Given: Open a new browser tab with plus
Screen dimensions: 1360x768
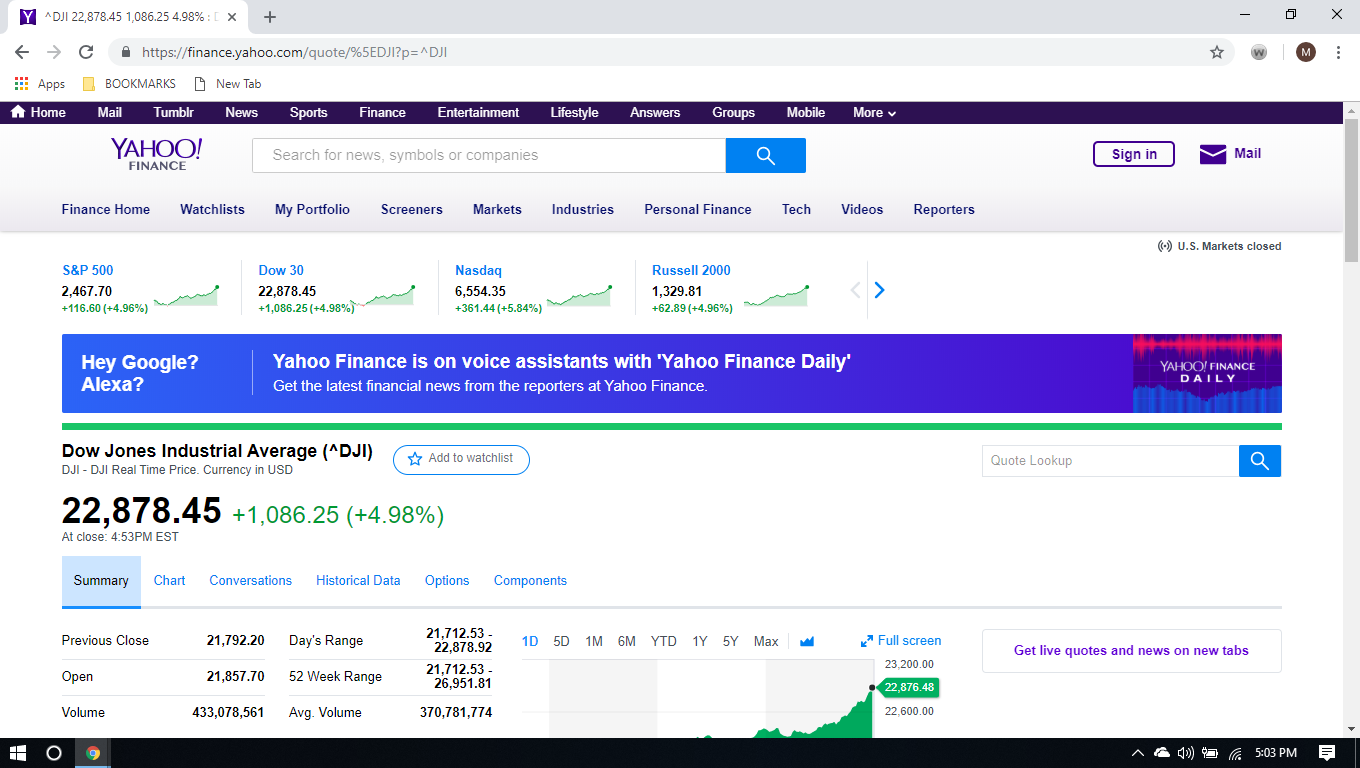Looking at the screenshot, I should tap(270, 17).
